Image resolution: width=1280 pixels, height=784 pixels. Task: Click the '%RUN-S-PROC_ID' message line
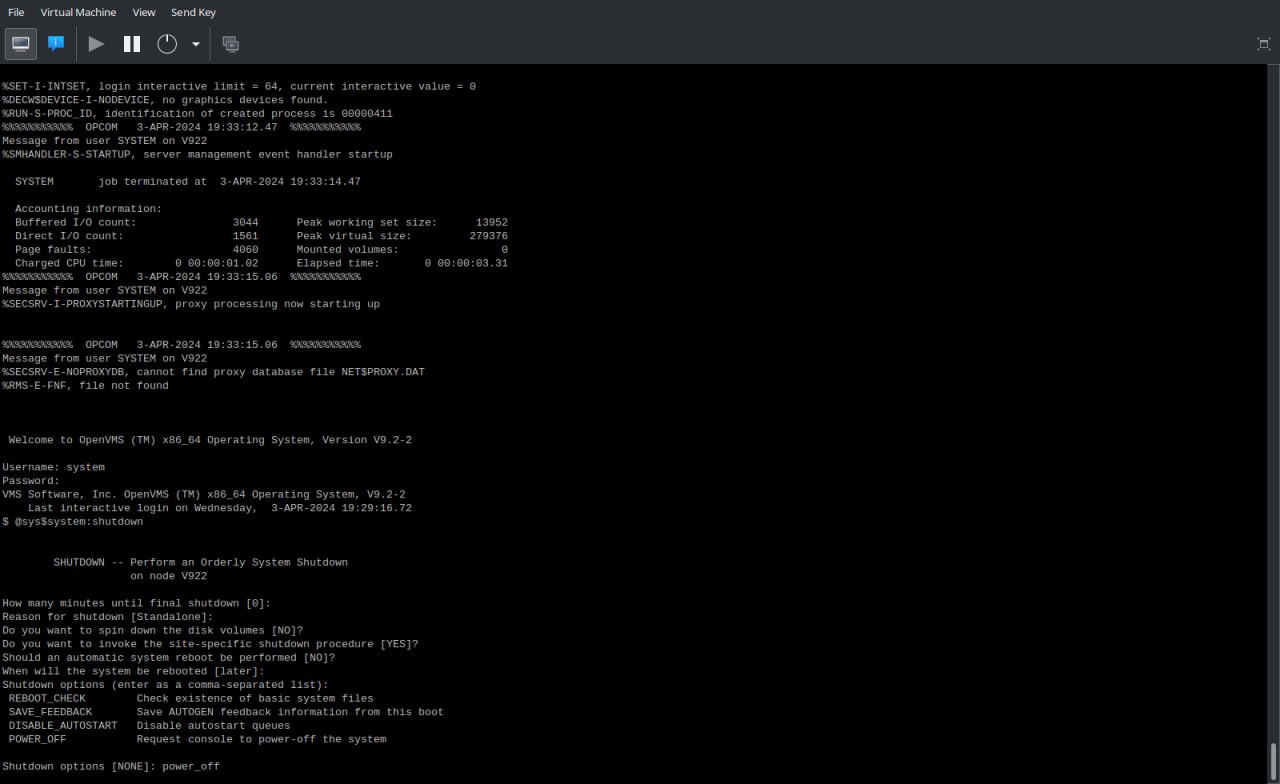197,114
